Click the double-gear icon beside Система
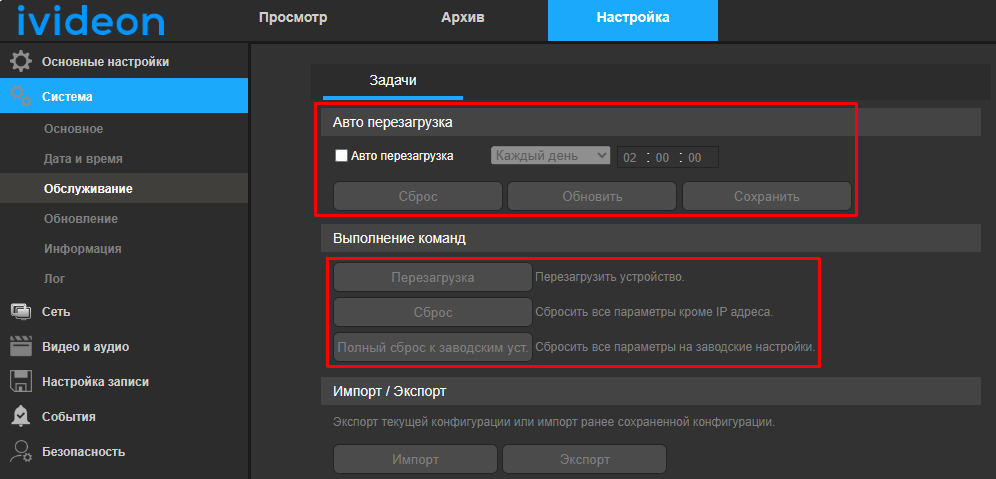996x479 pixels. [x=21, y=96]
